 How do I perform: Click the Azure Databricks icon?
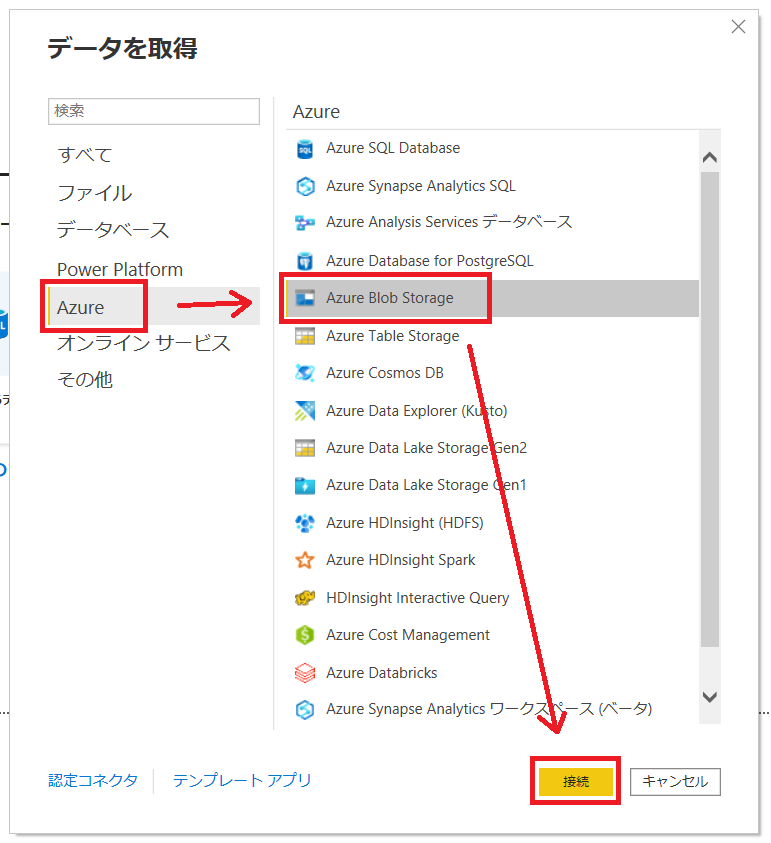(x=305, y=673)
